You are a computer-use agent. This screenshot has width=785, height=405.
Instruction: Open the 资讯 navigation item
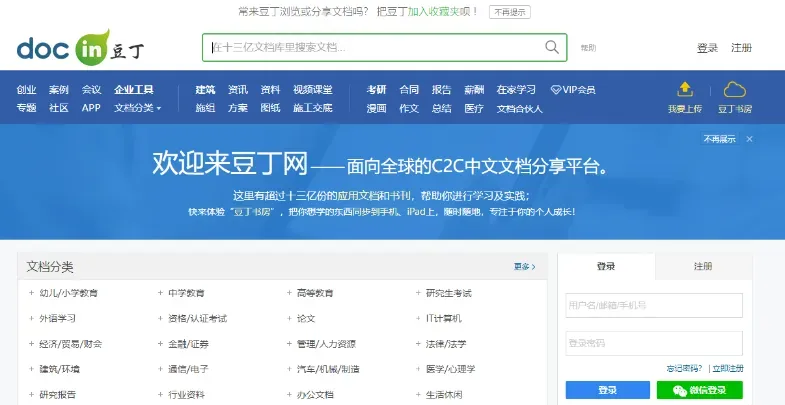(238, 90)
